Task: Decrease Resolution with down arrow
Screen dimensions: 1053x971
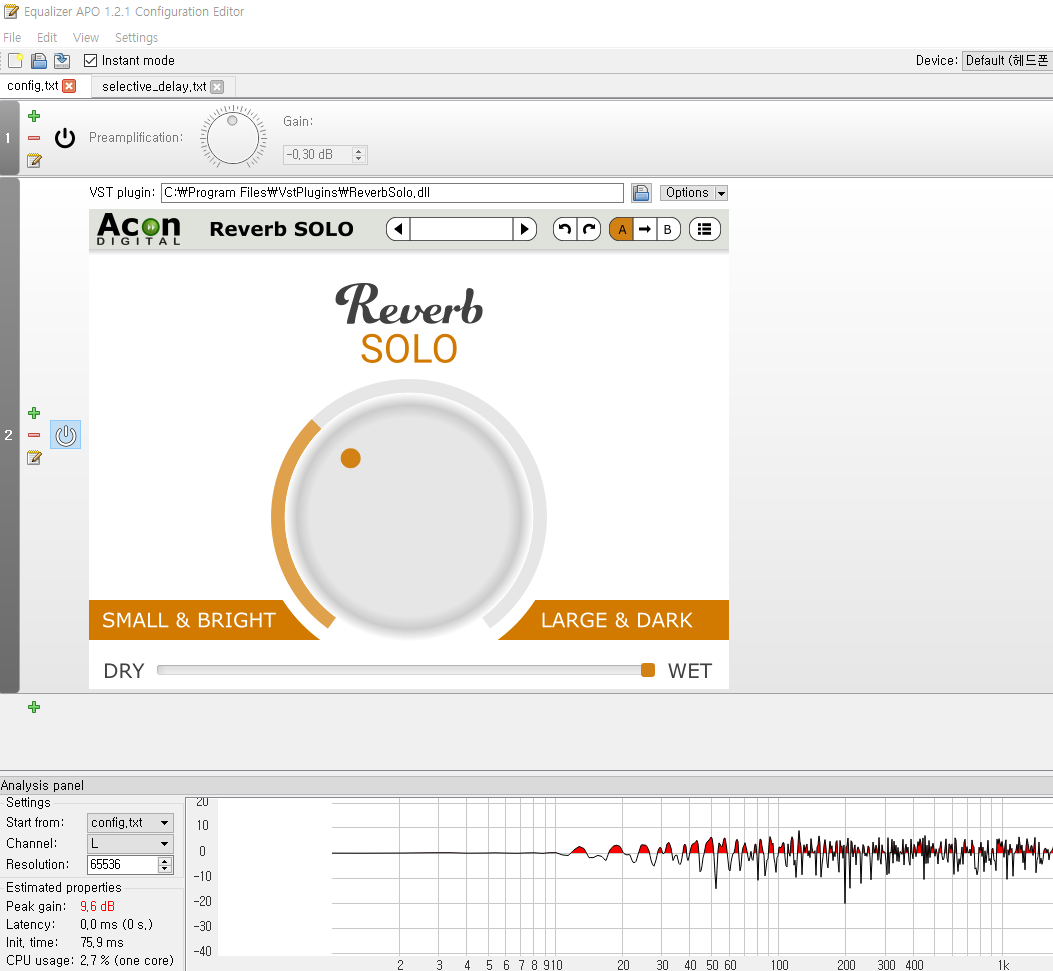Action: tap(165, 869)
